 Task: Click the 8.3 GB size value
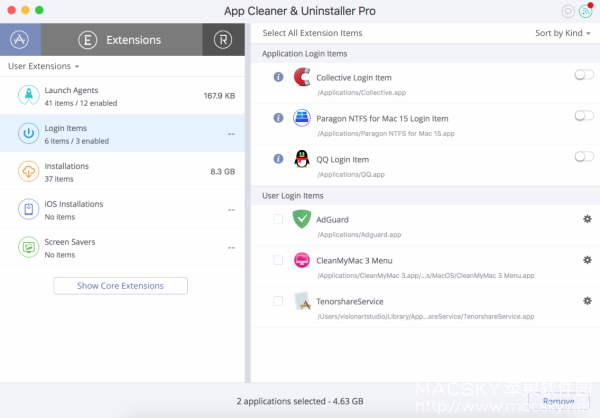click(223, 171)
